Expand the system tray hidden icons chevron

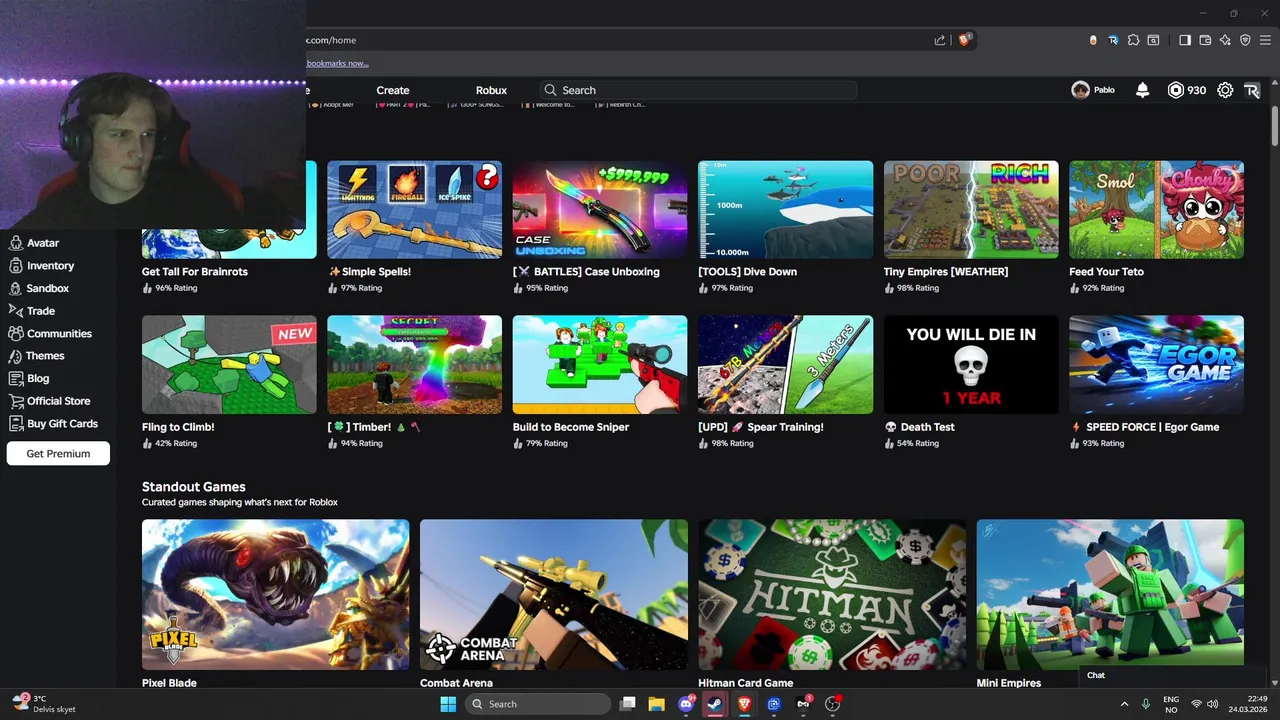point(1124,704)
